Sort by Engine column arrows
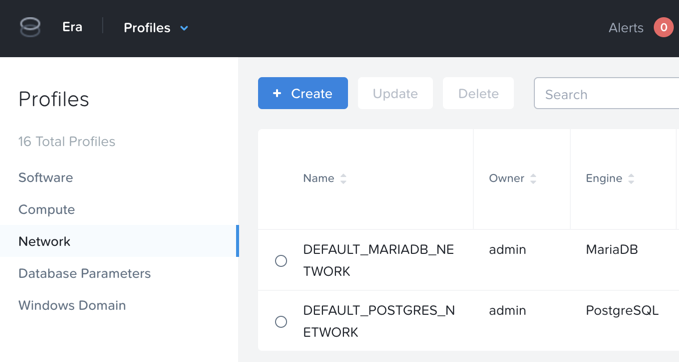This screenshot has height=362, width=679. tap(631, 178)
